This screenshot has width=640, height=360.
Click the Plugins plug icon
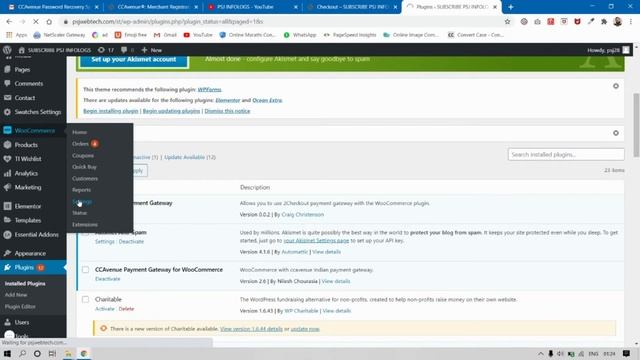[7, 267]
